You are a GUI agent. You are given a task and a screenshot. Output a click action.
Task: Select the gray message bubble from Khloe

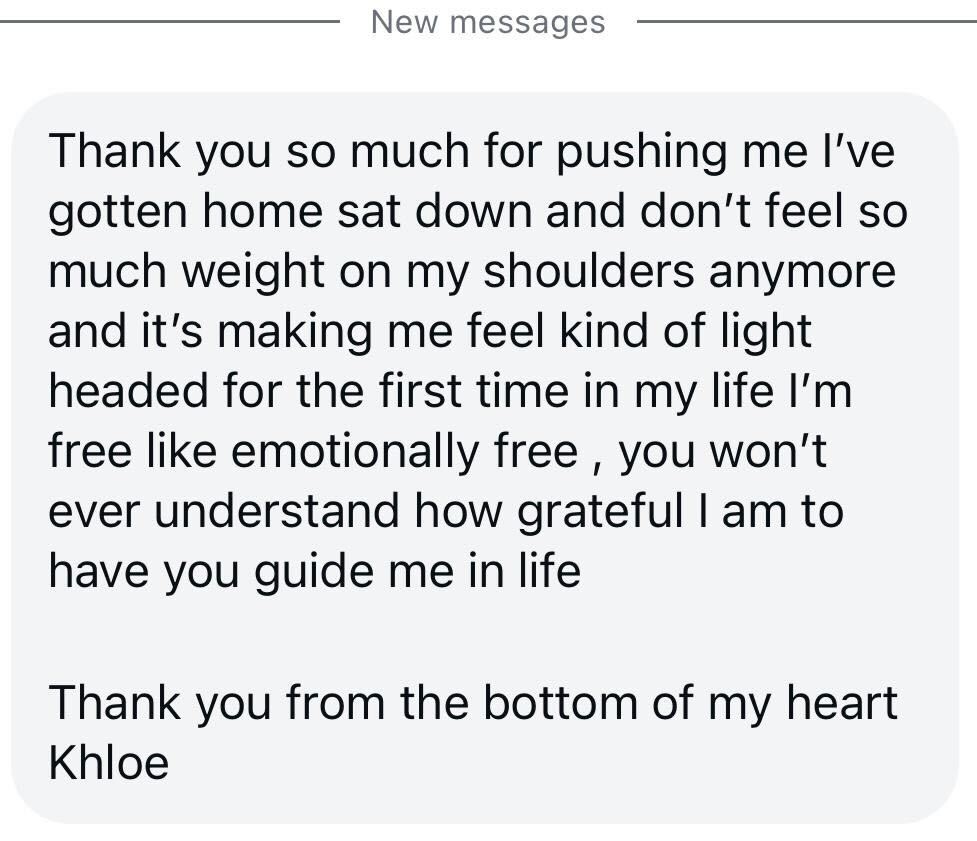(485, 459)
